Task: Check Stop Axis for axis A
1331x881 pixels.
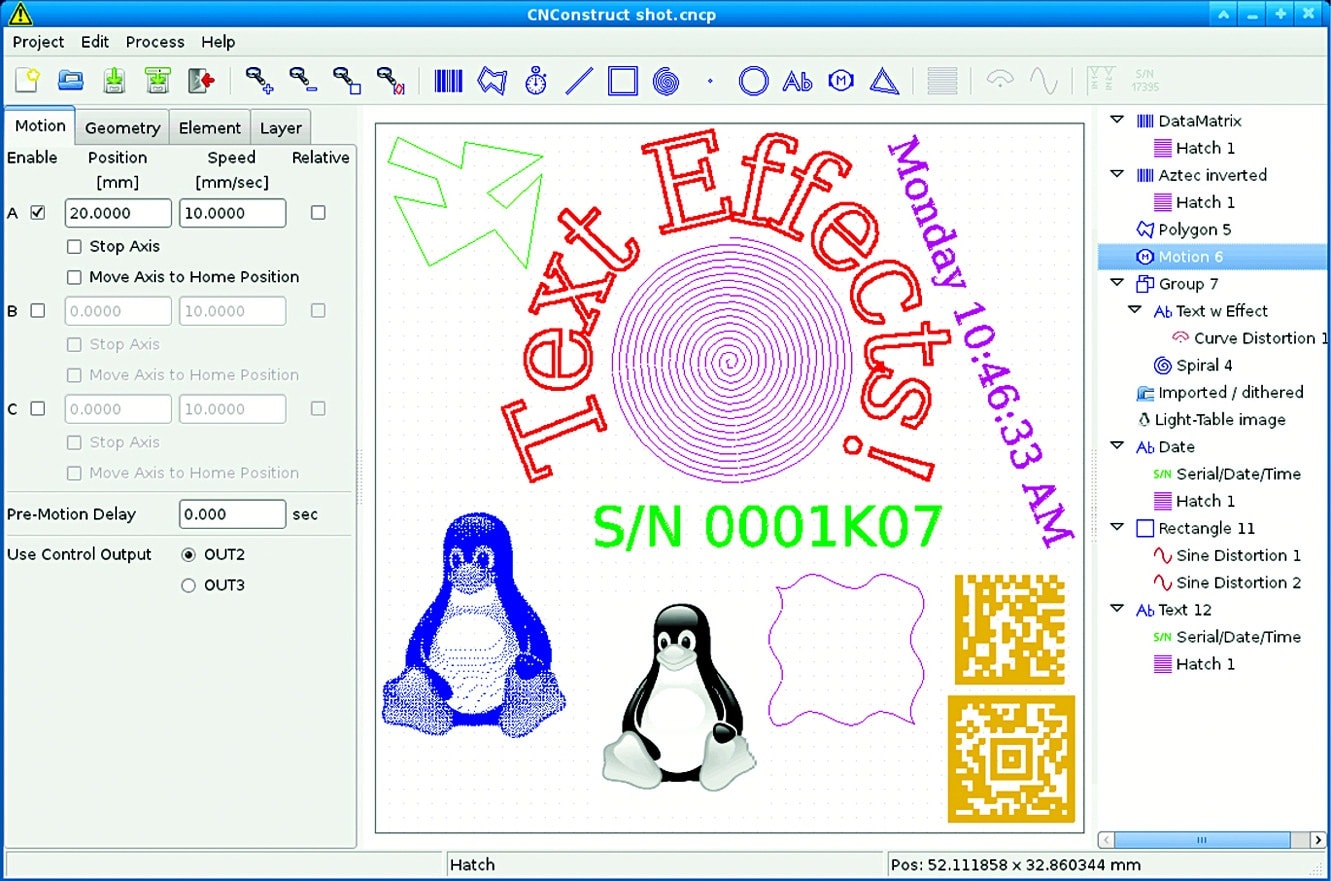Action: point(73,245)
